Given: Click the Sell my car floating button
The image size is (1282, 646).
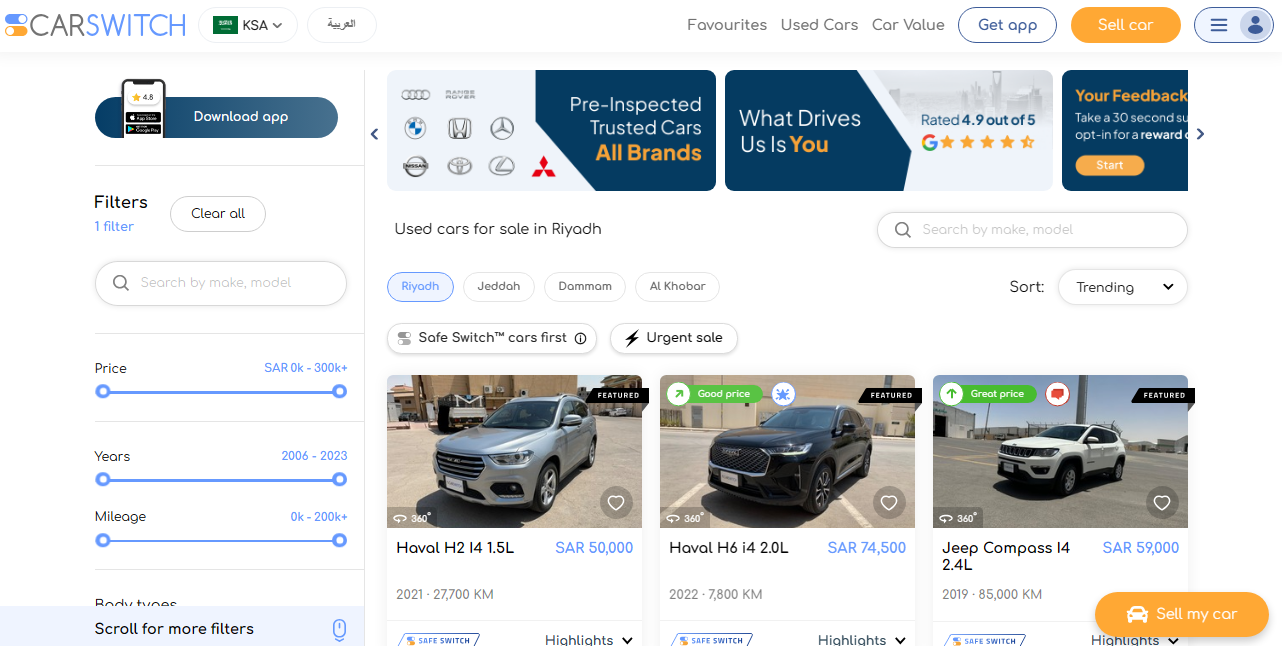Looking at the screenshot, I should 1182,614.
